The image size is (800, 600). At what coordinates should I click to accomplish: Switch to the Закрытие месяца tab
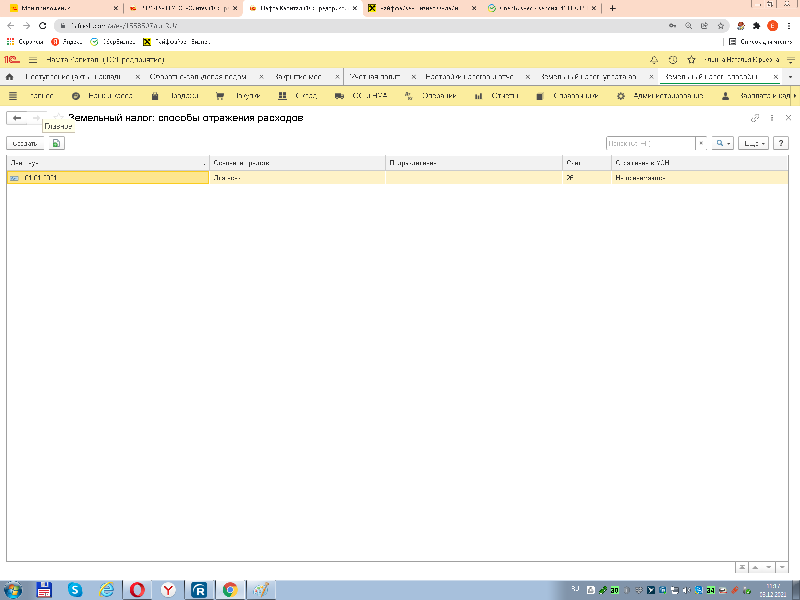point(298,77)
